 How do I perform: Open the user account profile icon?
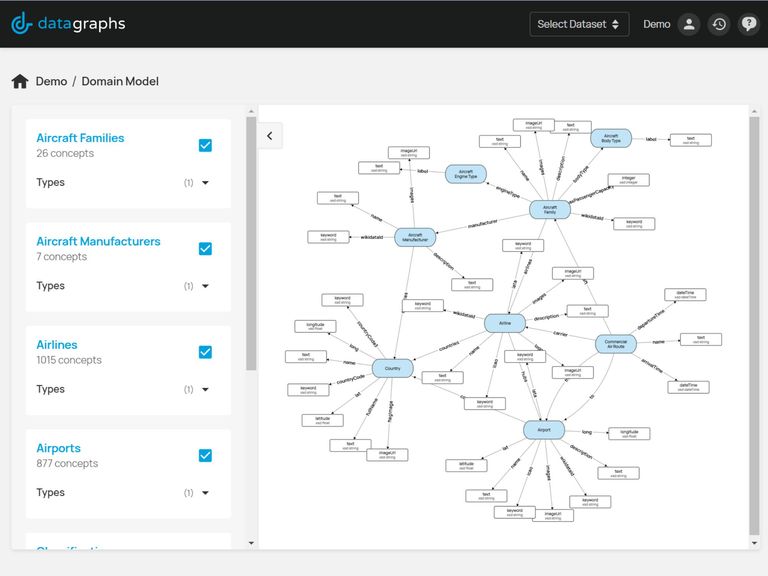pos(688,24)
